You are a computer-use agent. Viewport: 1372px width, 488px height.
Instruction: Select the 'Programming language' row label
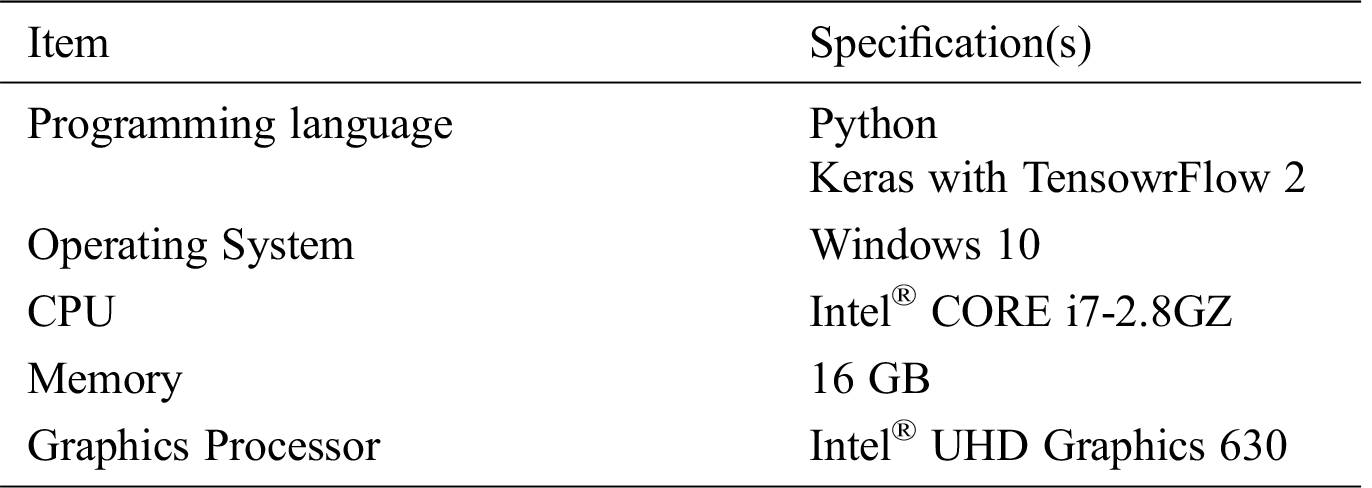coord(239,127)
